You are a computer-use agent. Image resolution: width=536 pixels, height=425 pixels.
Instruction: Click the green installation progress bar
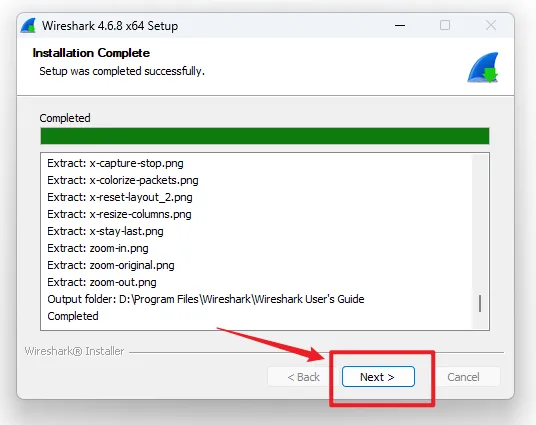[x=265, y=136]
